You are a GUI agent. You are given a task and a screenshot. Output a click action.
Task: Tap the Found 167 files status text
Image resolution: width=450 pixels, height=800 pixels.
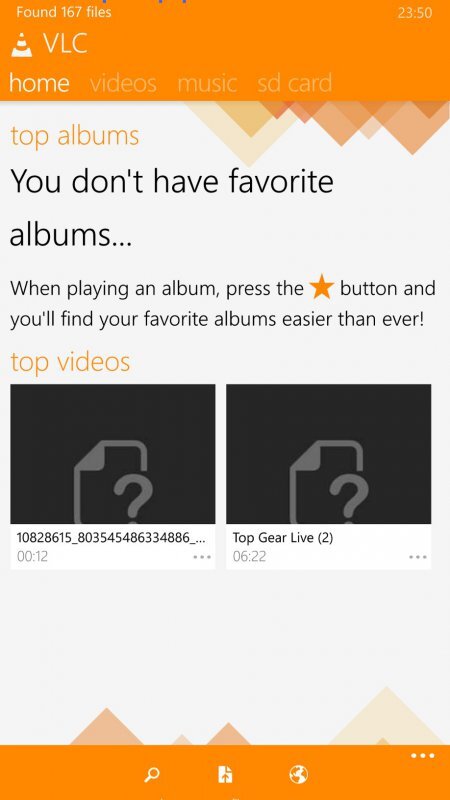click(64, 12)
